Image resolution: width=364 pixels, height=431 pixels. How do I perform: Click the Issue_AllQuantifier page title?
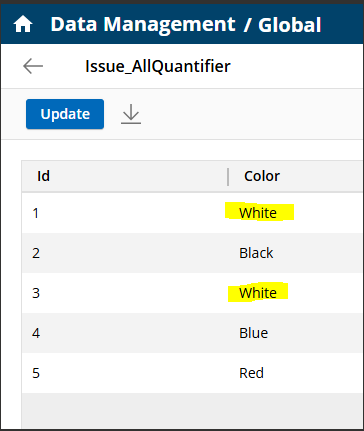pos(158,66)
